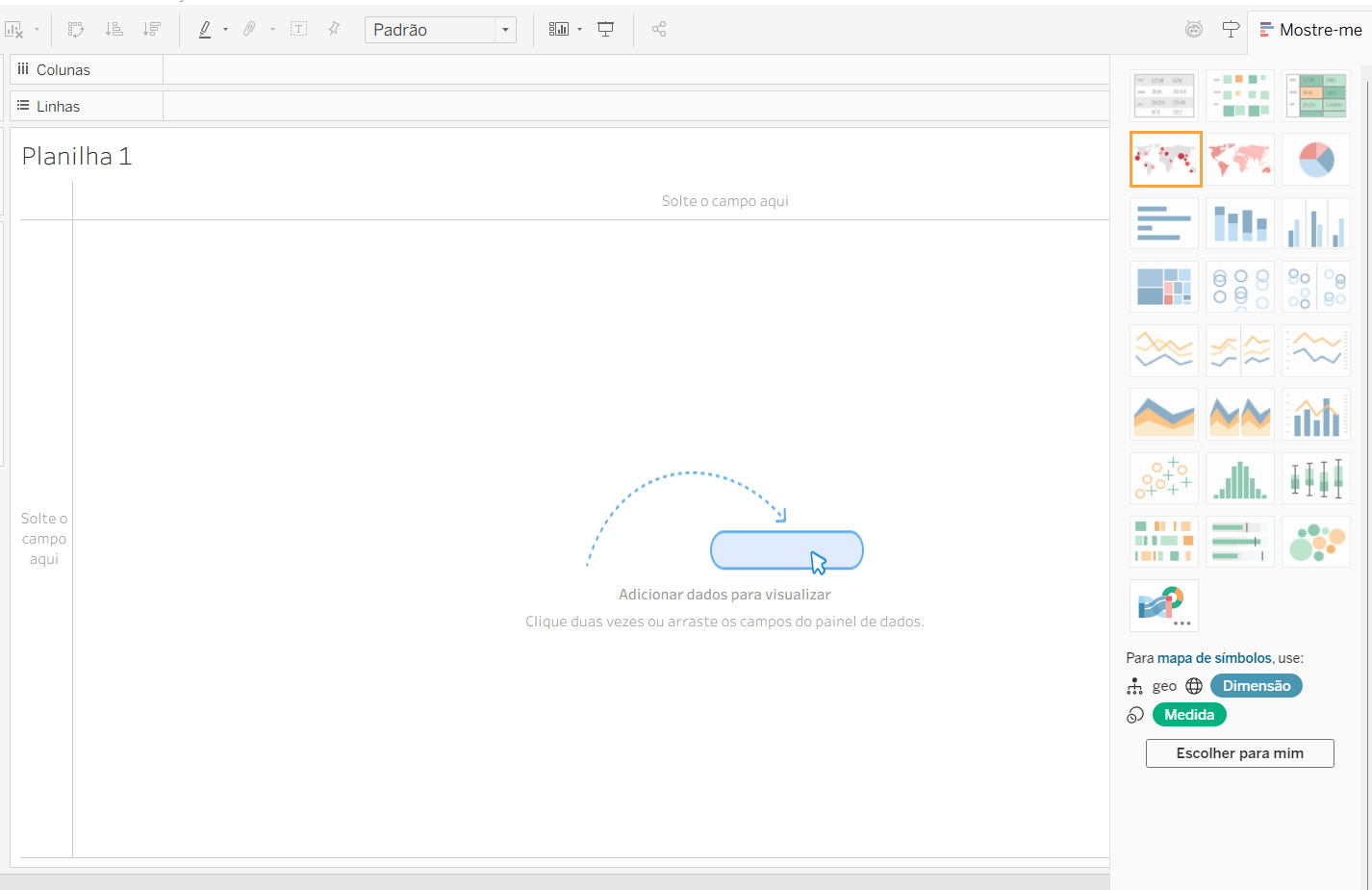Pick the treemap chart type
This screenshot has width=1372, height=890.
pos(1164,287)
